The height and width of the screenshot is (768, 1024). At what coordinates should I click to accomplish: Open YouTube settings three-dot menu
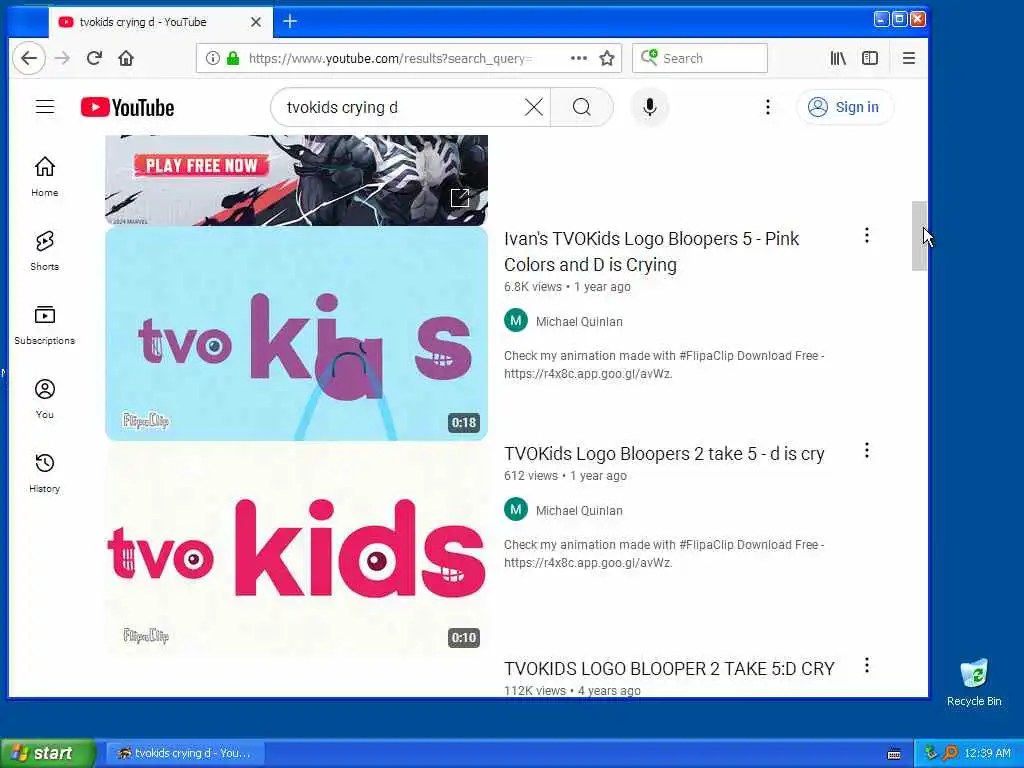click(x=768, y=107)
